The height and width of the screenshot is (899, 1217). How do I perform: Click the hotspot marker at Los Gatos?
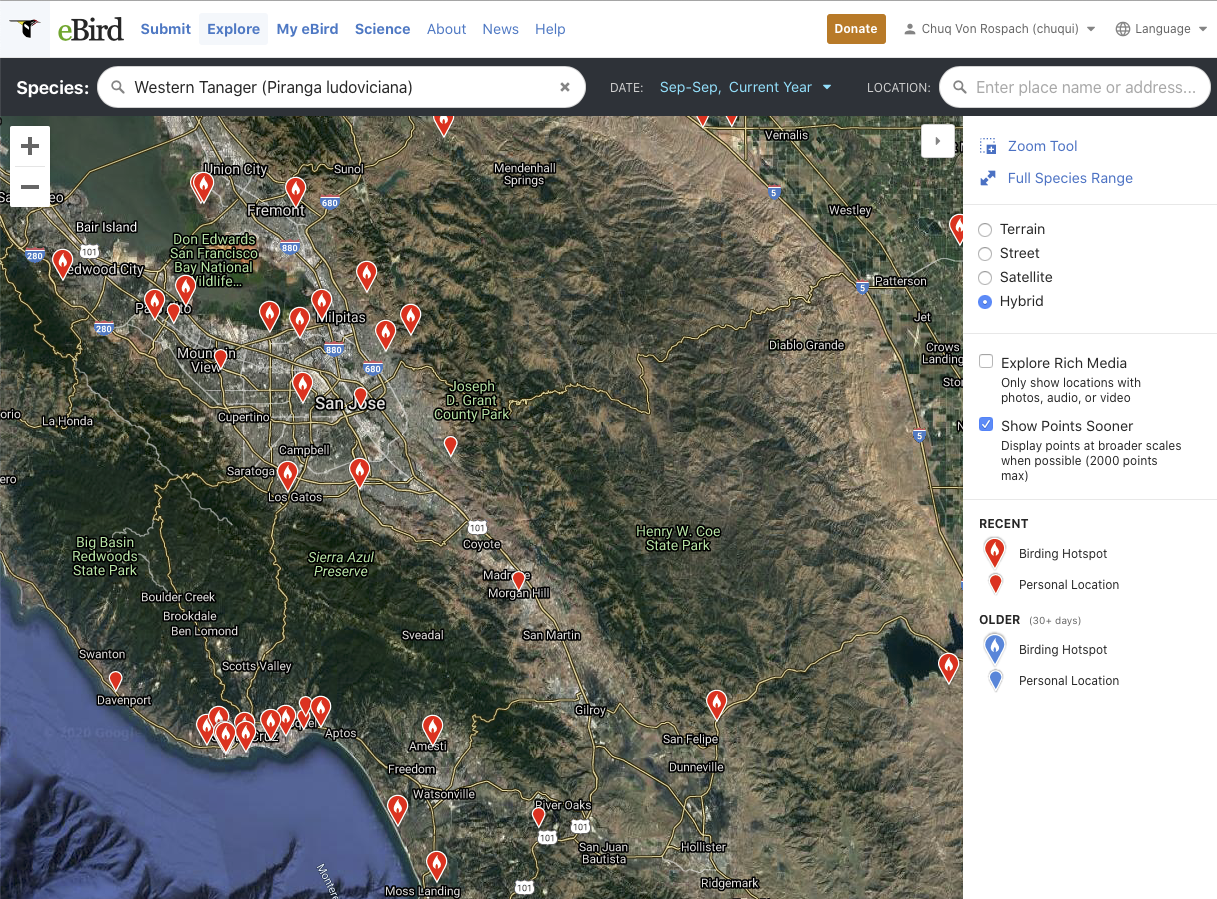288,475
